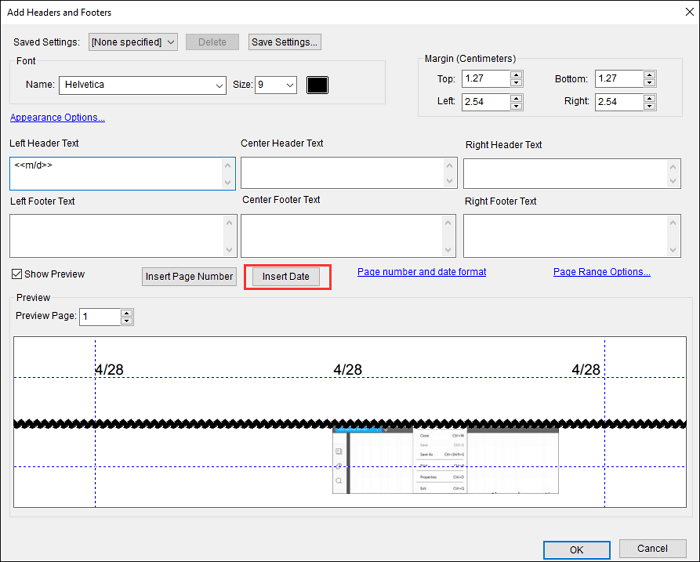
Task: Click the Bottom margin input field
Action: (x=620, y=79)
